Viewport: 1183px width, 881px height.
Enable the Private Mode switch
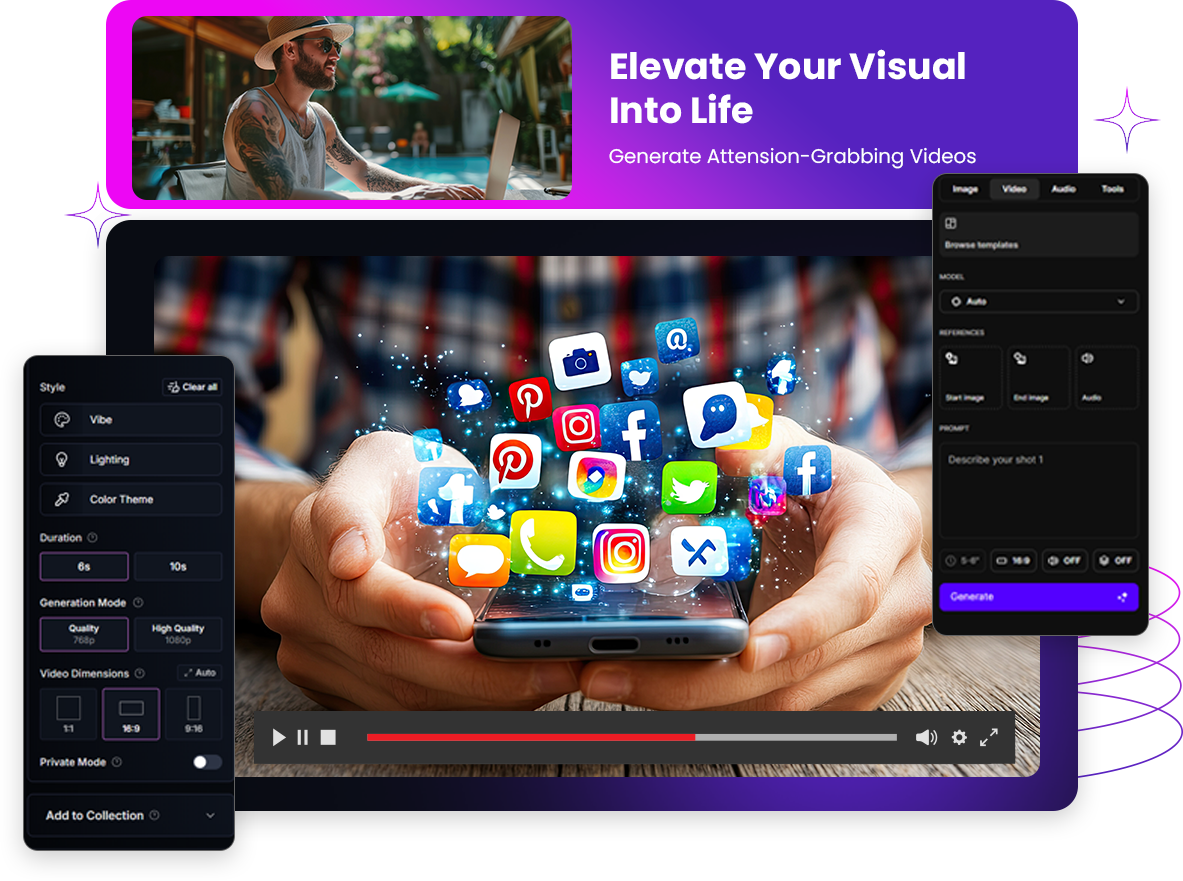click(207, 762)
